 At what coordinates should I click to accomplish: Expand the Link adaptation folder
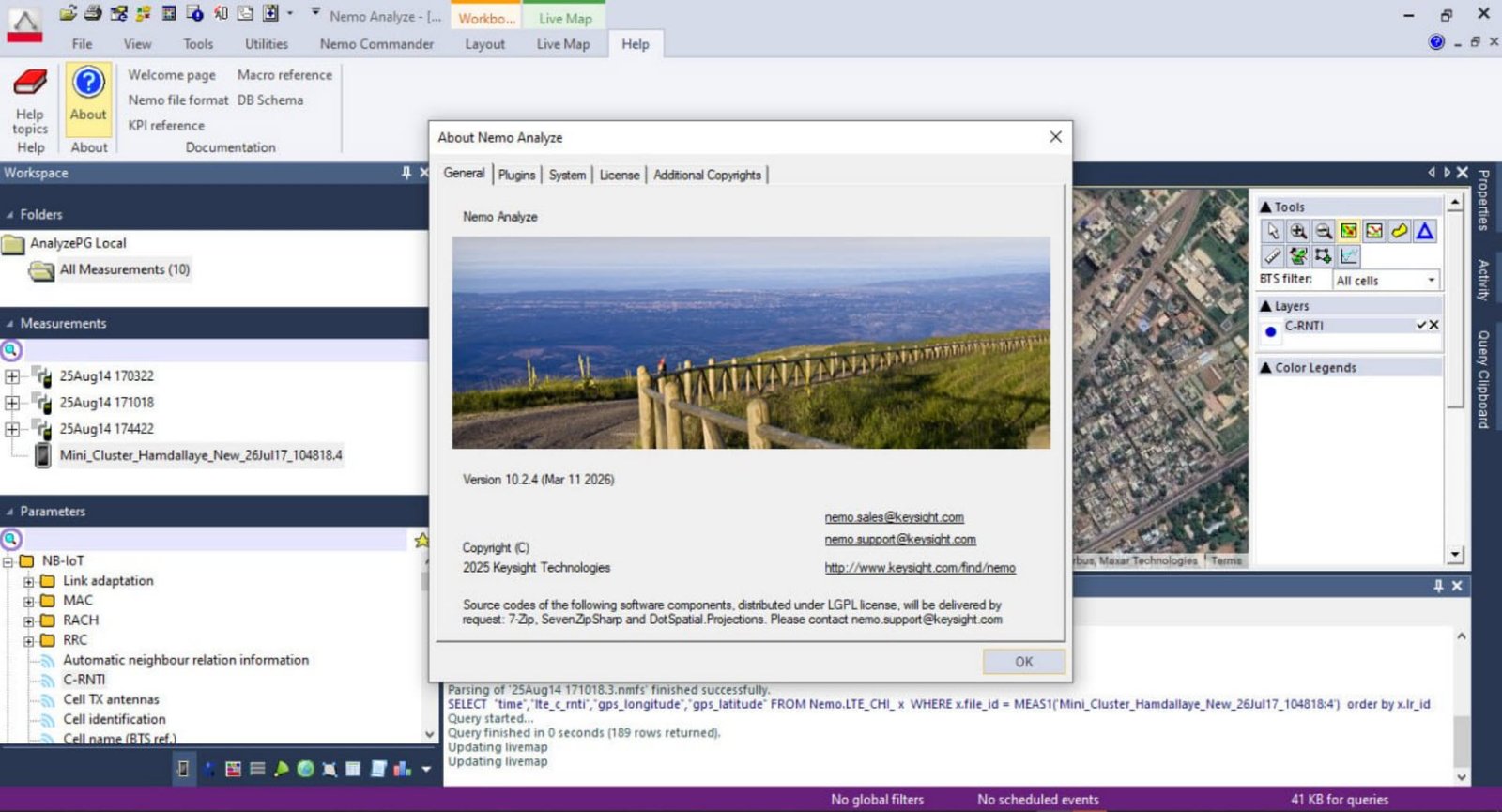pos(28,582)
